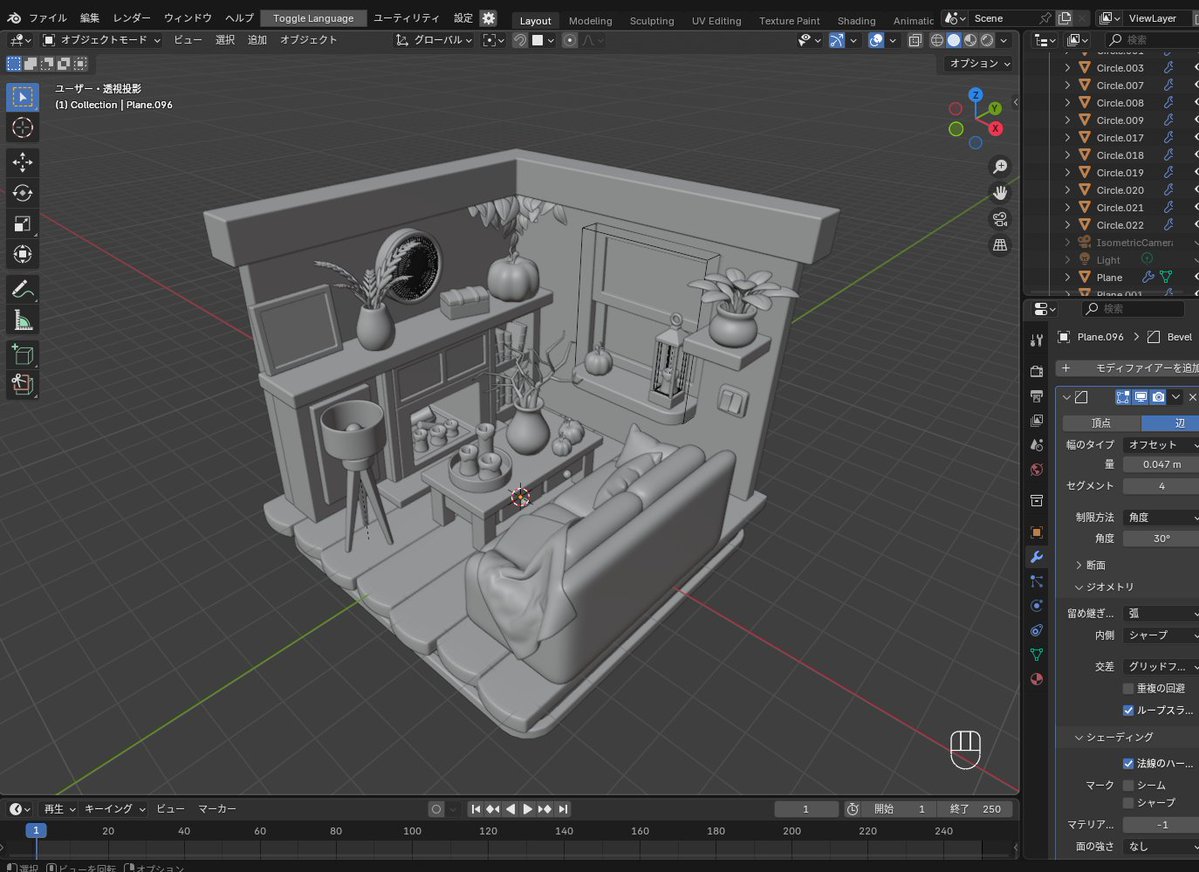Click the settings gear icon in top bar

click(489, 18)
